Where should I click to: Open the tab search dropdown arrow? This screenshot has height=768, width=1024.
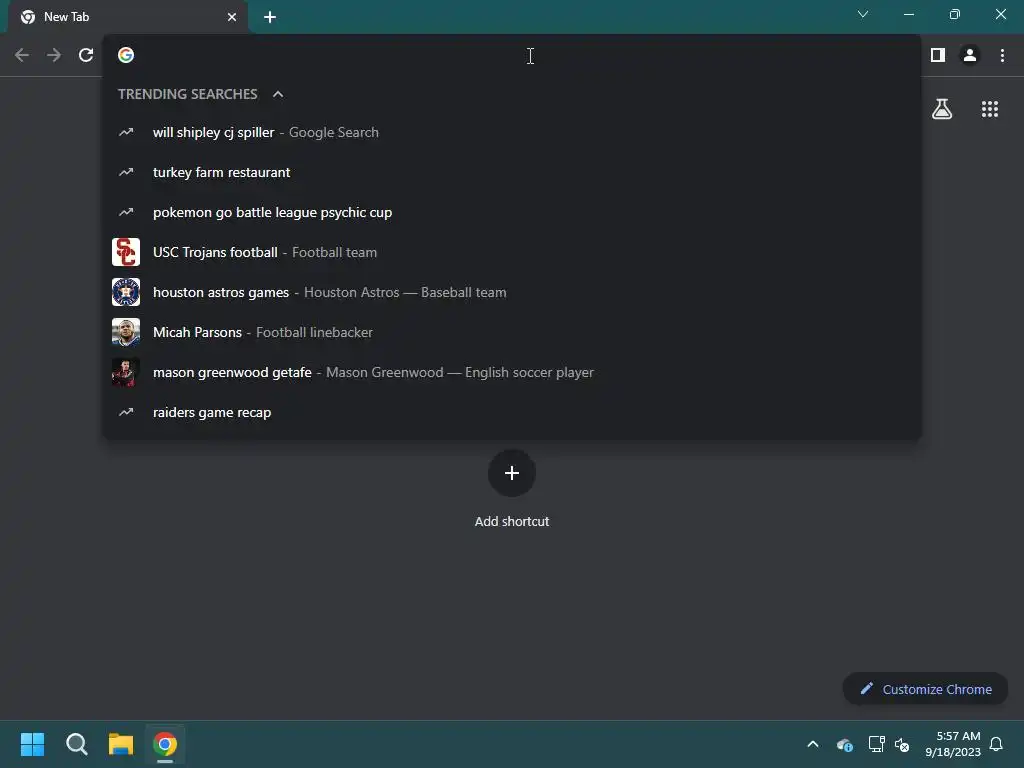[863, 14]
